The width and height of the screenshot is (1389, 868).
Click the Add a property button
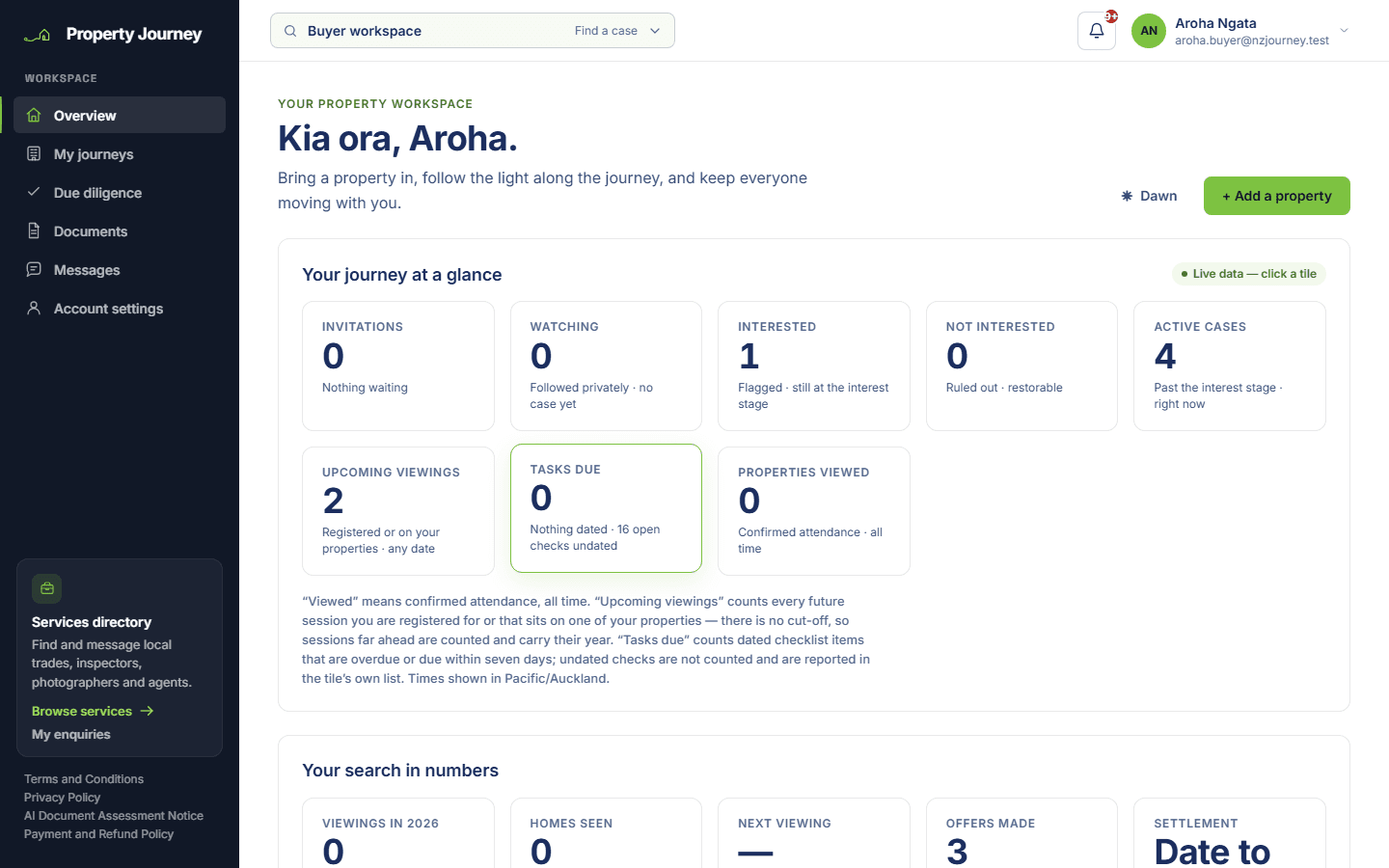click(x=1277, y=196)
